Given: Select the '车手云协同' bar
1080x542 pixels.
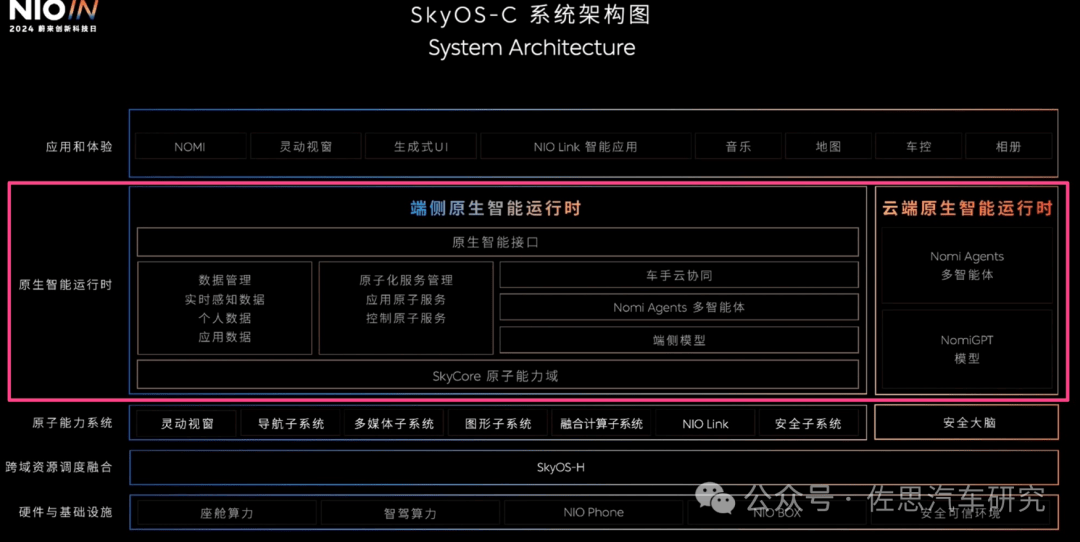Looking at the screenshot, I should click(x=679, y=275).
